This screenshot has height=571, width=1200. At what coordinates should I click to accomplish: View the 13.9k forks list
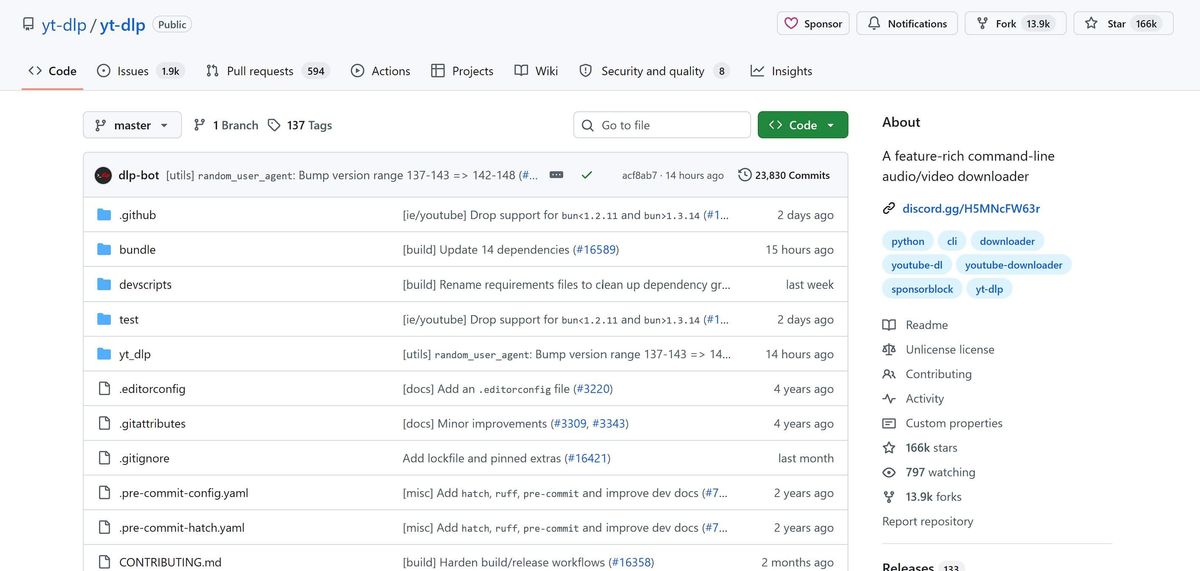922,497
